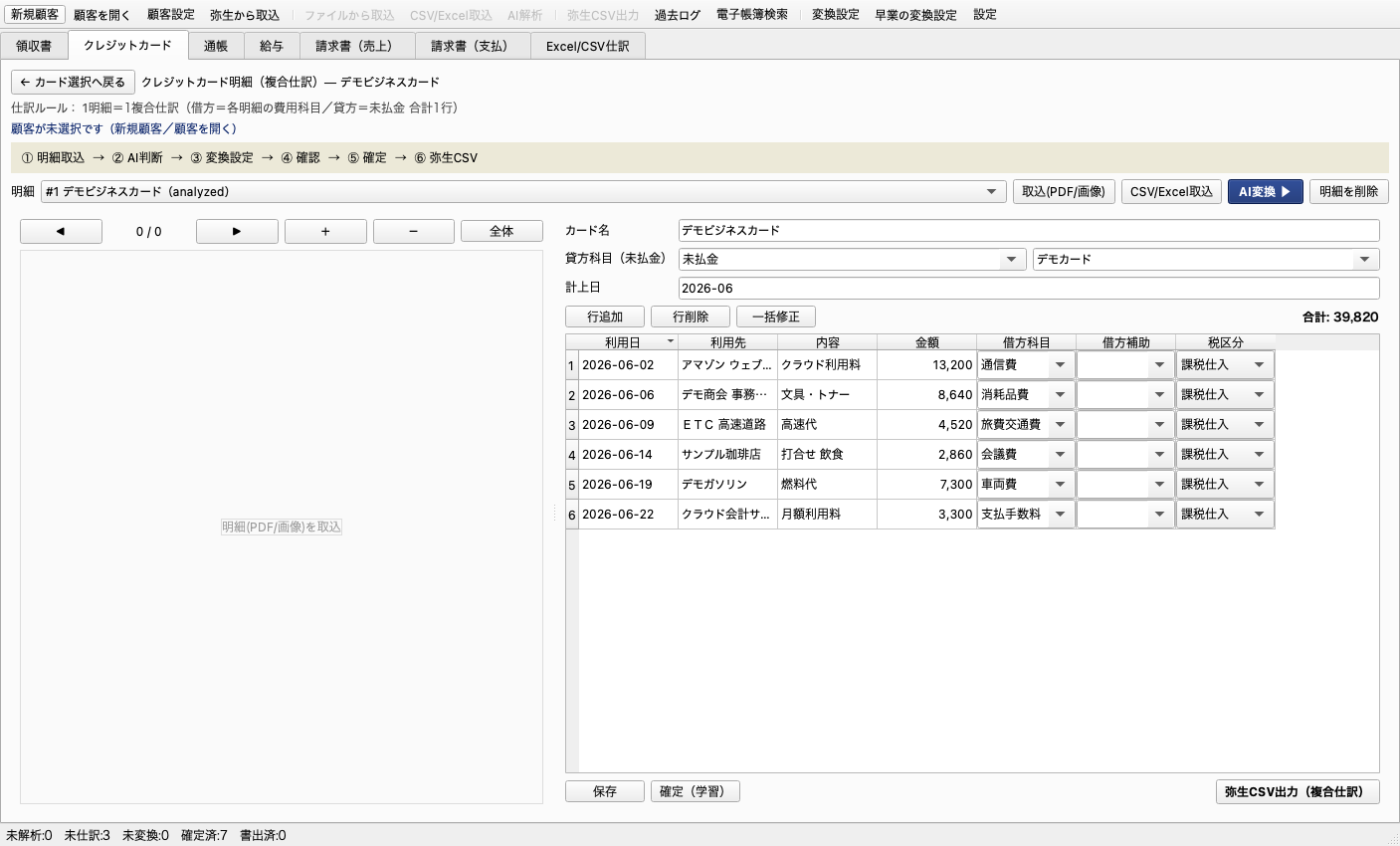The image size is (1400, 846).
Task: Select cell 月額利用料
Action: click(x=827, y=515)
